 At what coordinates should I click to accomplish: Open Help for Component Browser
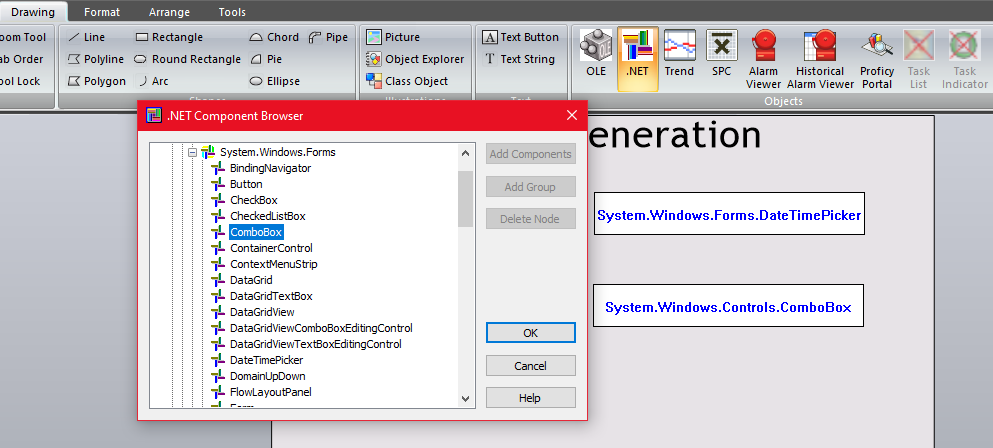(x=531, y=398)
